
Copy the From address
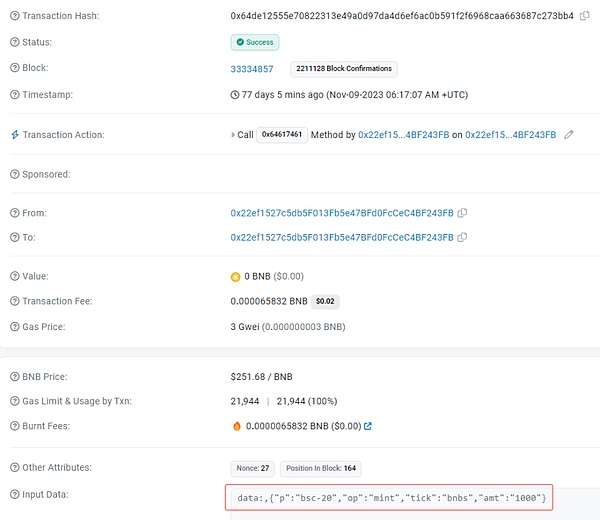click(463, 213)
